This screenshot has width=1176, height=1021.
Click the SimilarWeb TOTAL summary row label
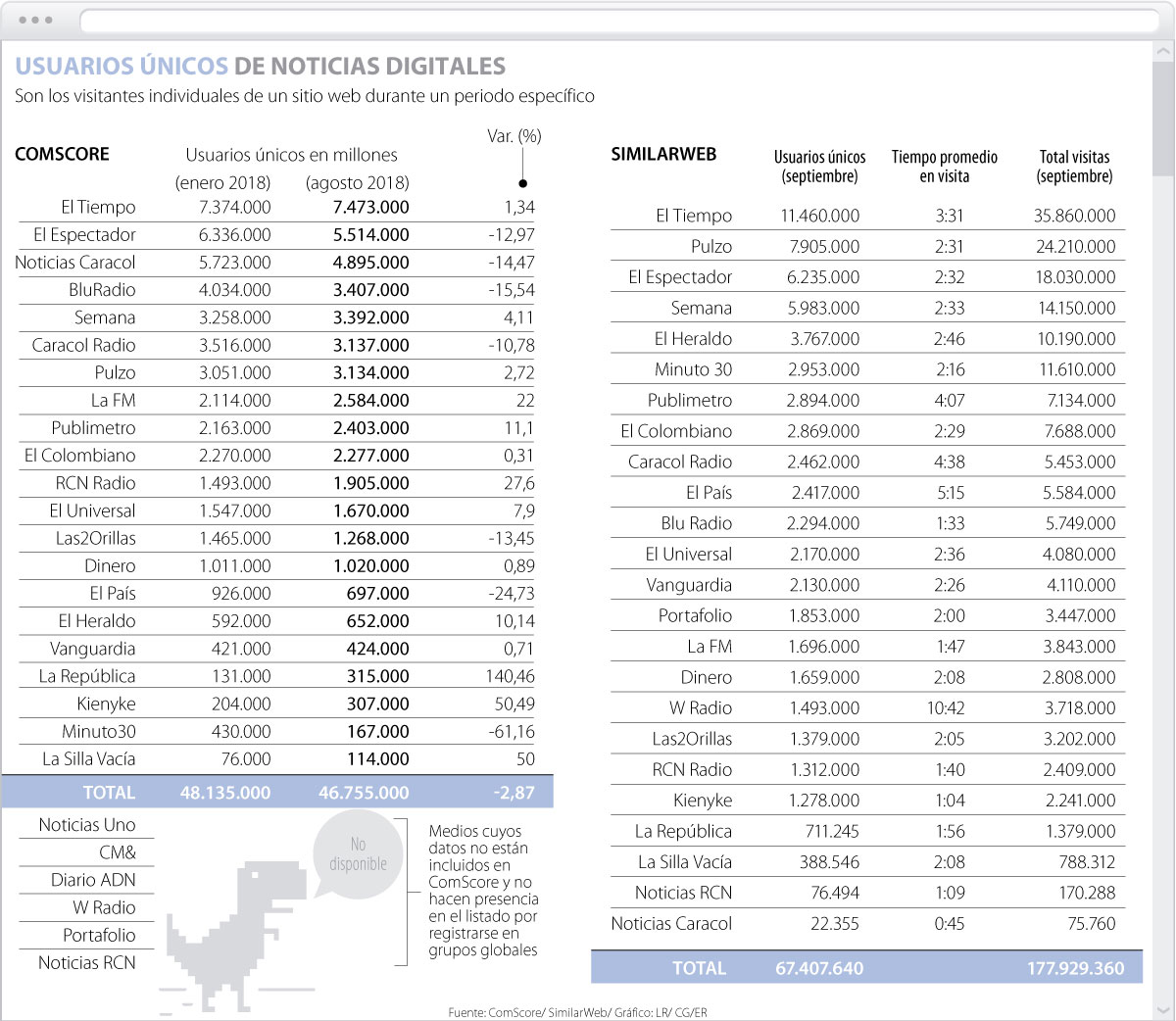click(699, 968)
